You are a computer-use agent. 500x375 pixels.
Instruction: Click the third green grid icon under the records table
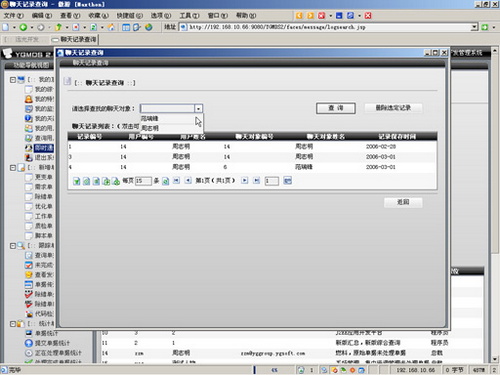96,181
